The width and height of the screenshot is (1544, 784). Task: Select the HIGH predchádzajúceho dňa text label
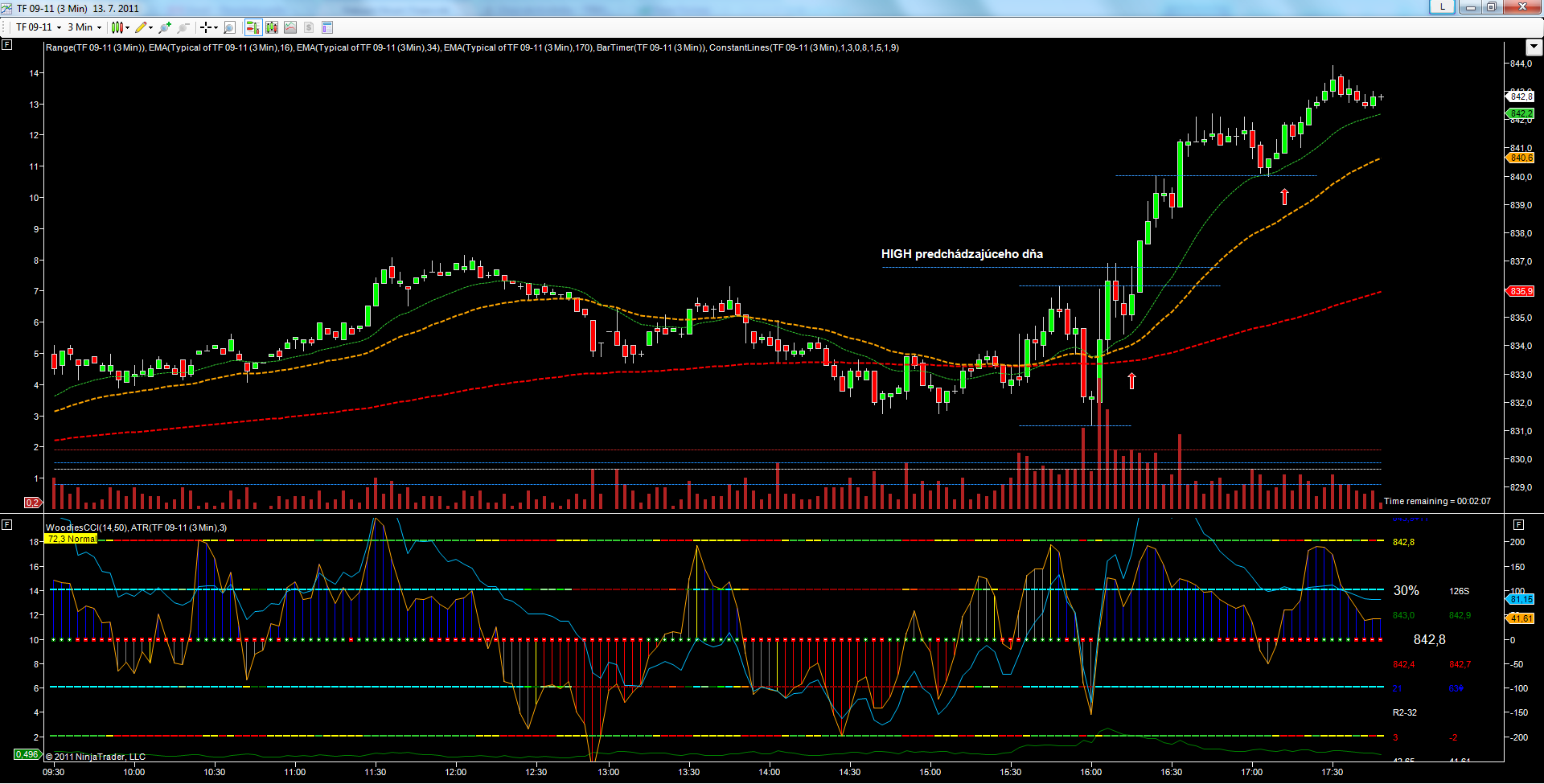point(962,254)
